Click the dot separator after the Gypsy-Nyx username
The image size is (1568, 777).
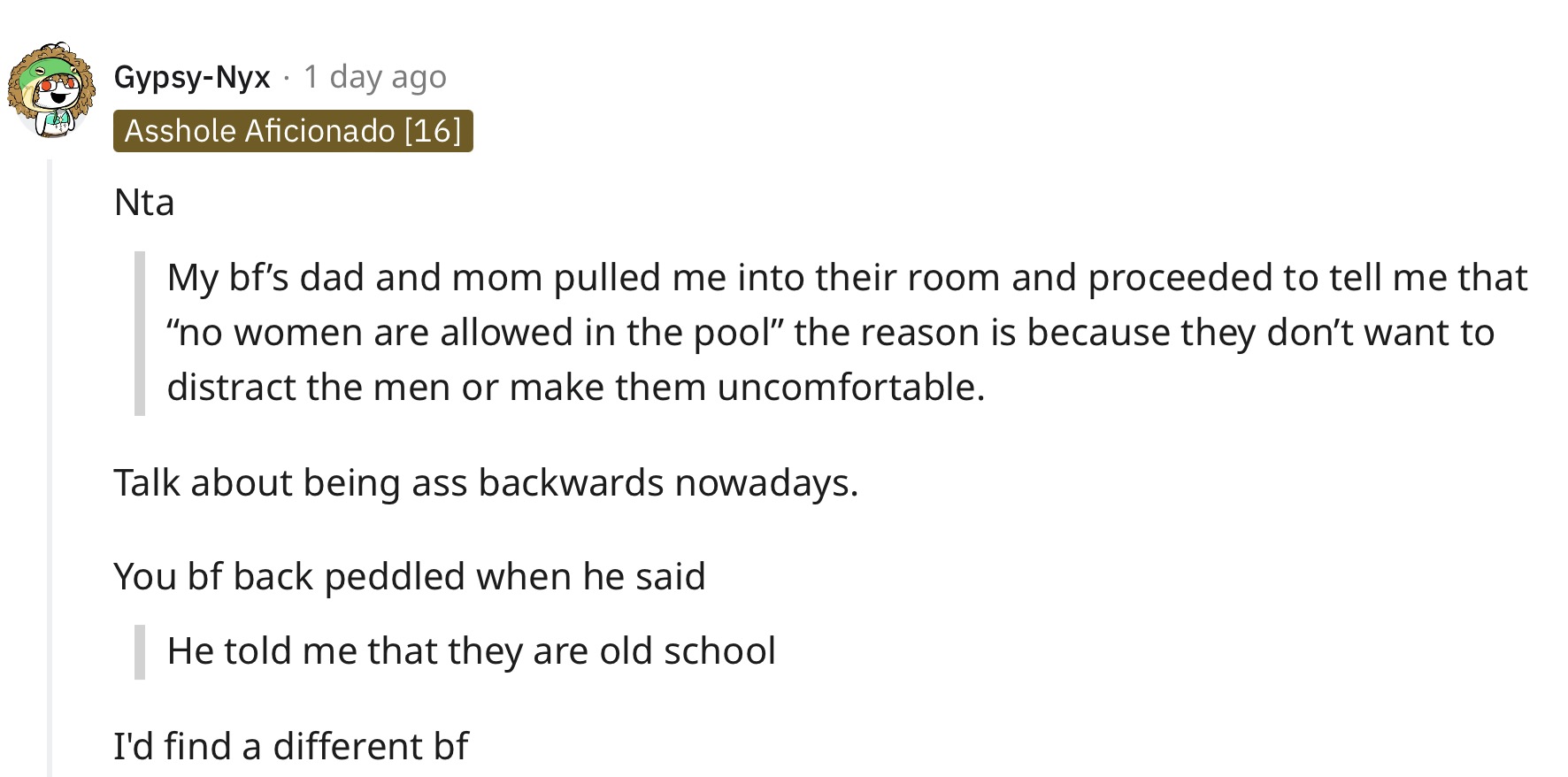[287, 79]
